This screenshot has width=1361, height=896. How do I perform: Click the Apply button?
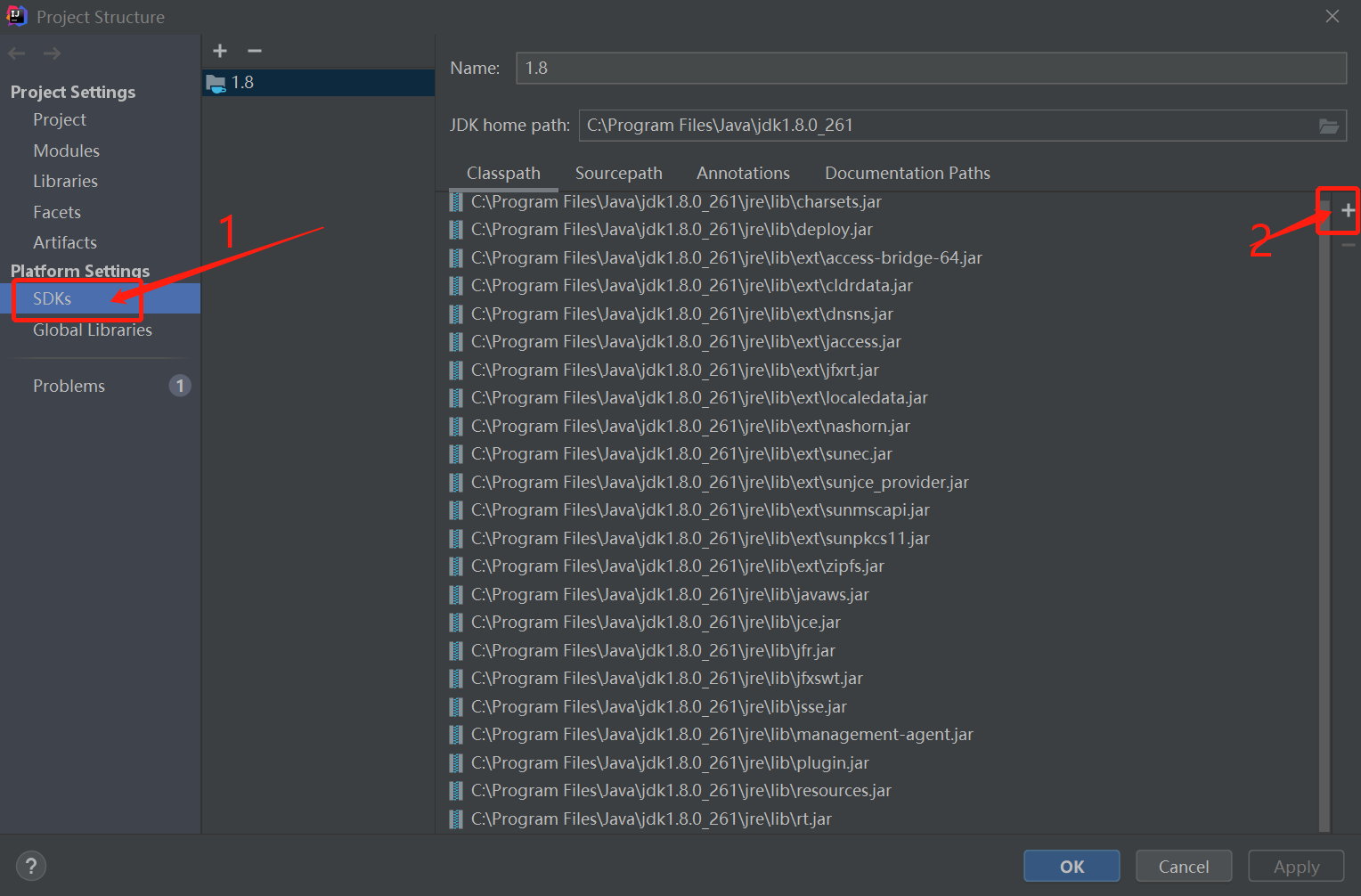(x=1295, y=865)
